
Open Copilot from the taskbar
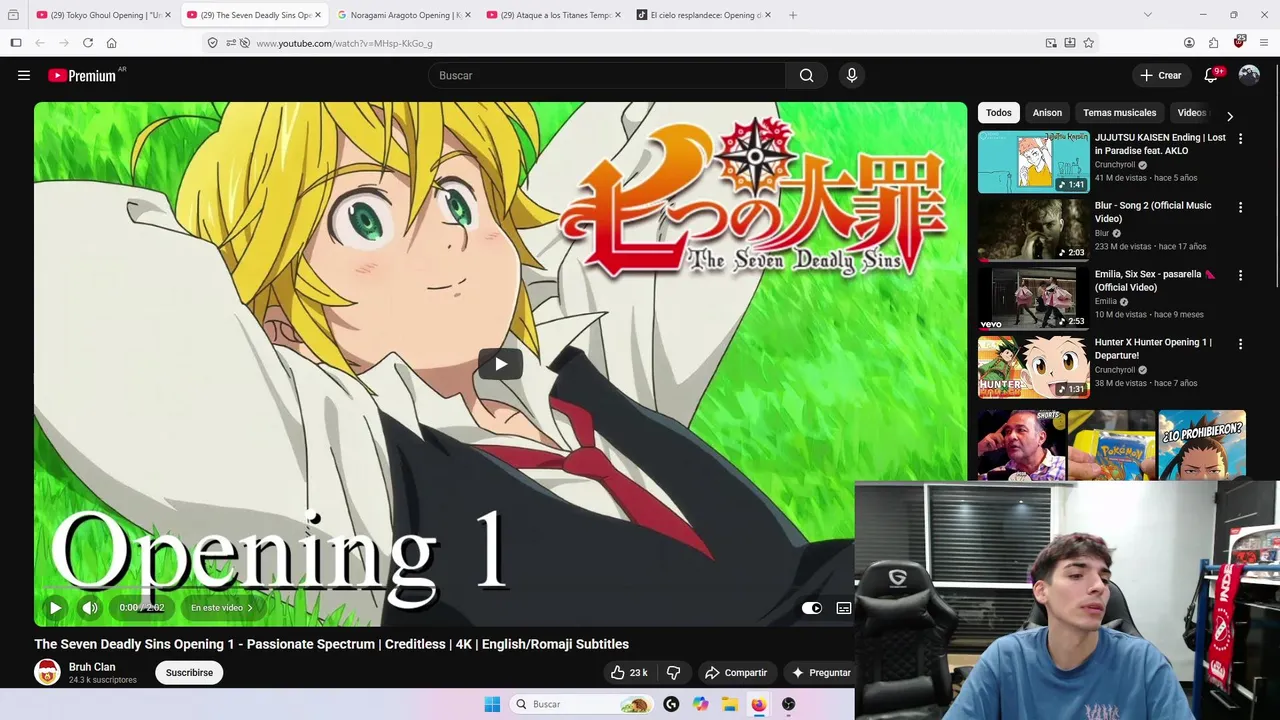pos(700,704)
